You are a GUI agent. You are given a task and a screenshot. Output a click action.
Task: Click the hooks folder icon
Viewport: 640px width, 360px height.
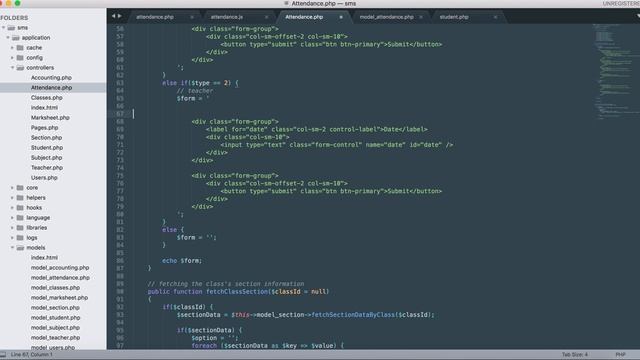(x=20, y=208)
